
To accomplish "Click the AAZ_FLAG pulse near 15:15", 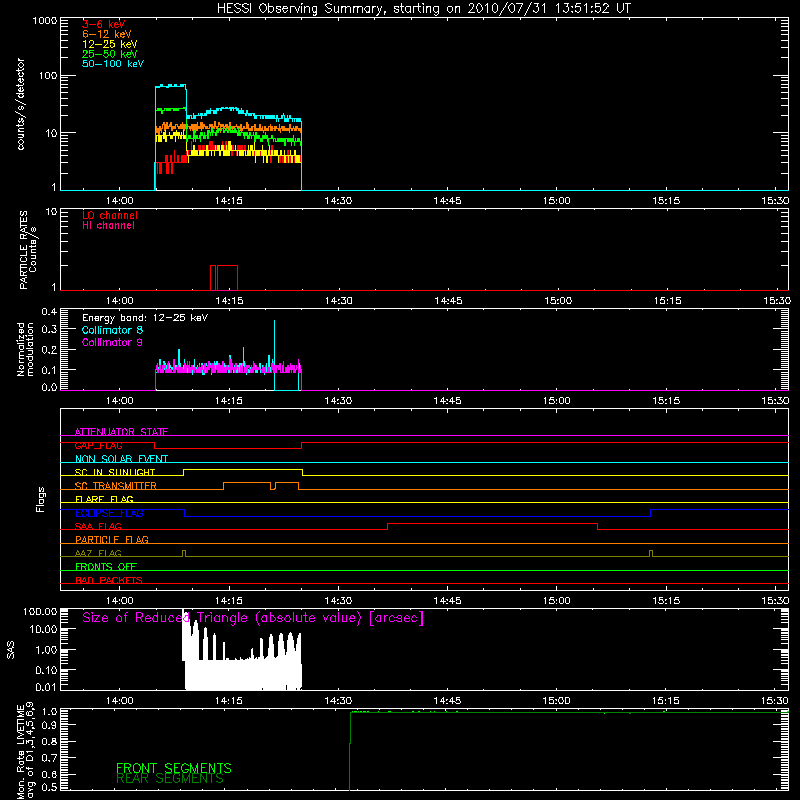I will (651, 553).
